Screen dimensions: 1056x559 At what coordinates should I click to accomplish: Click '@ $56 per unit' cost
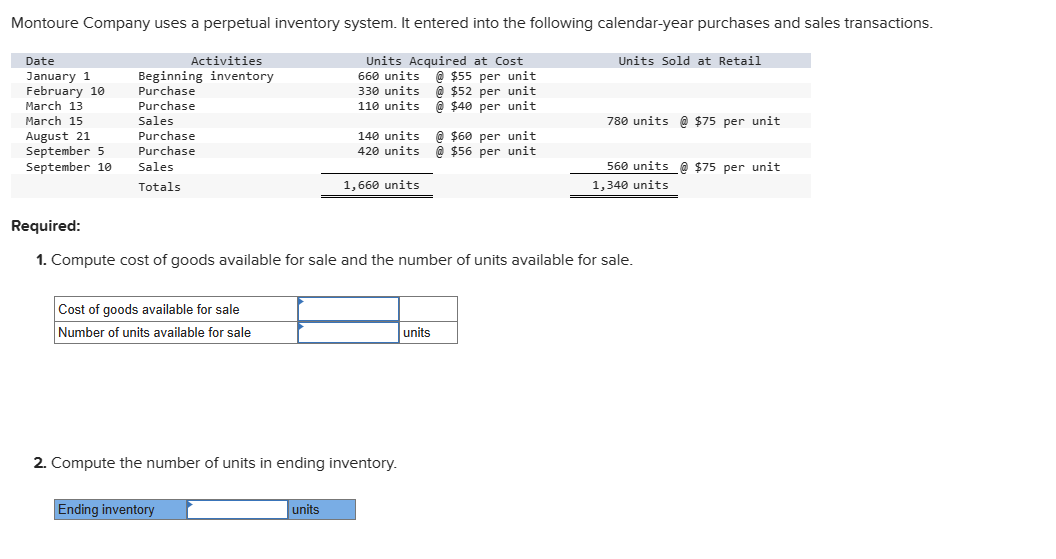tap(486, 152)
